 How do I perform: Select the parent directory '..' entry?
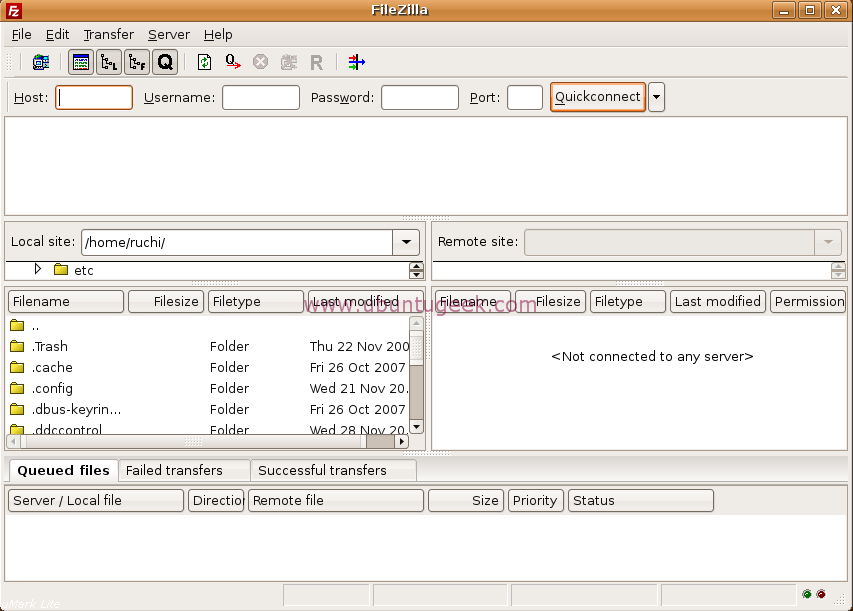pyautogui.click(x=208, y=326)
